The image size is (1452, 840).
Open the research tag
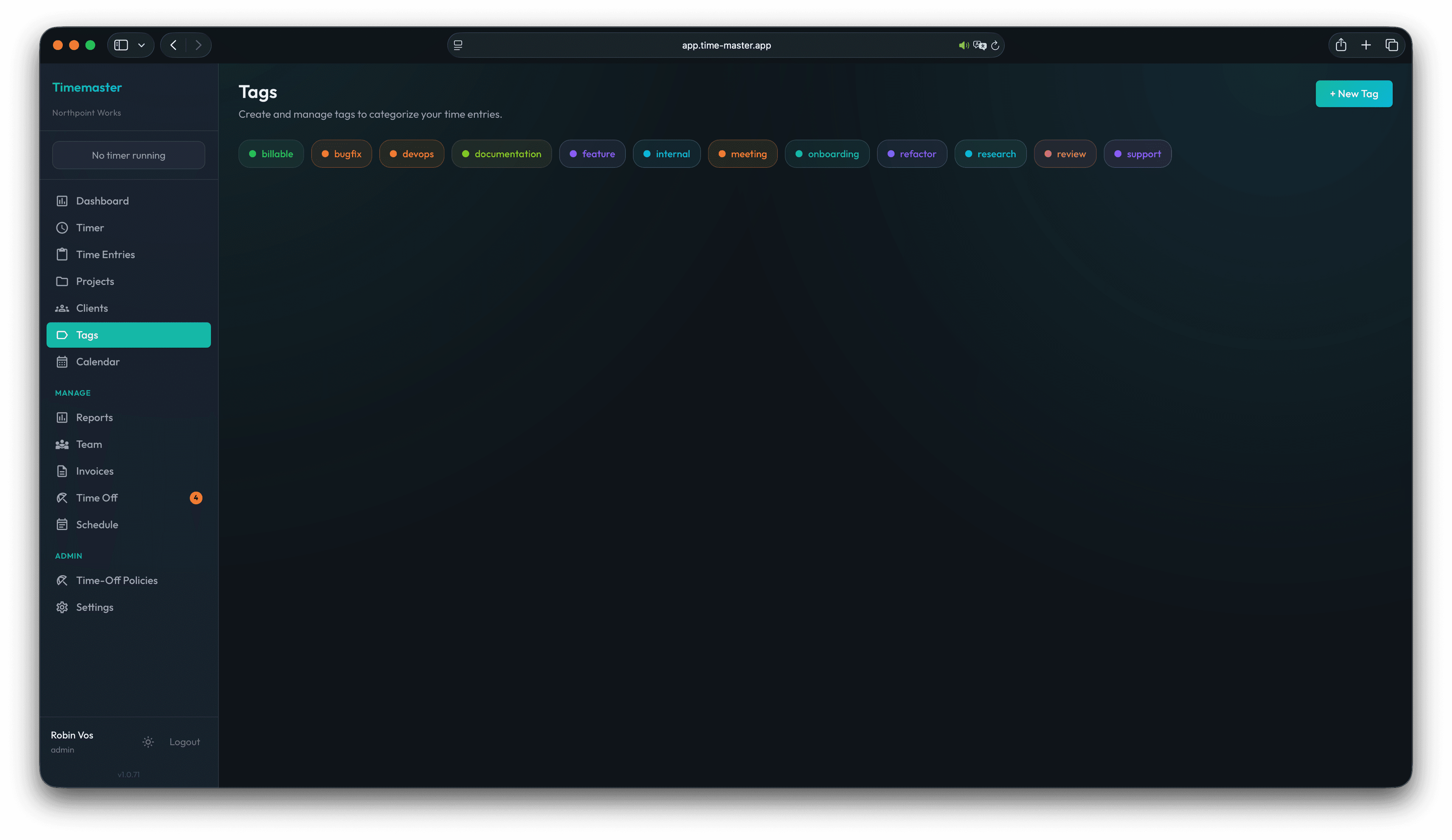click(x=990, y=154)
